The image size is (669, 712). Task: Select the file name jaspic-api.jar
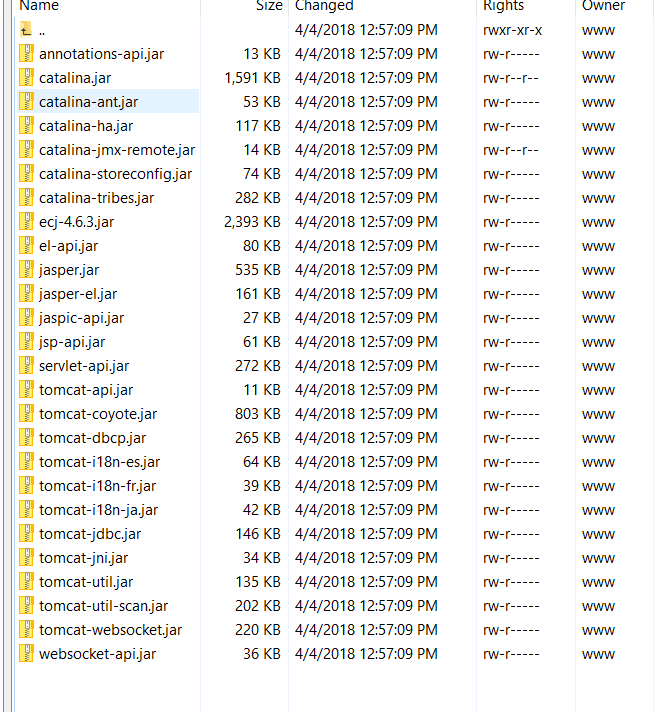[x=81, y=318]
